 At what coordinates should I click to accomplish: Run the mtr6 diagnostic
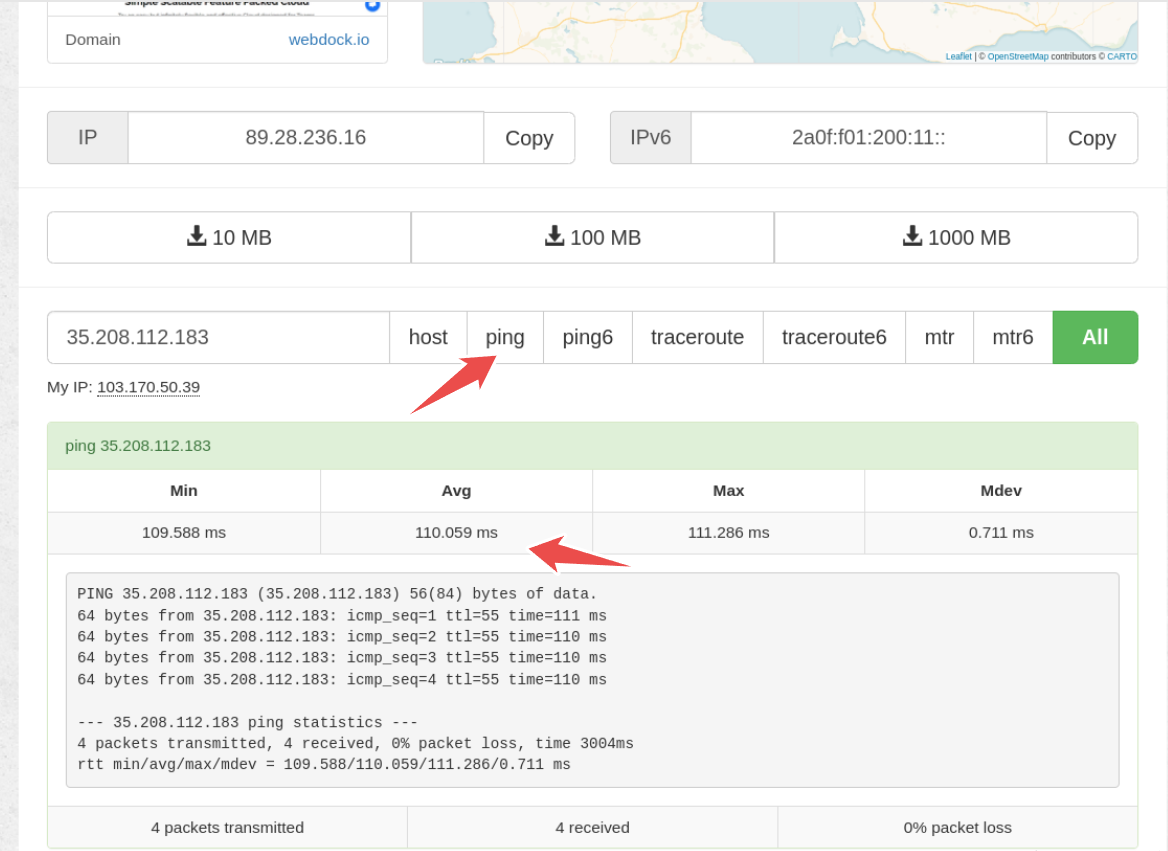pyautogui.click(x=1012, y=337)
